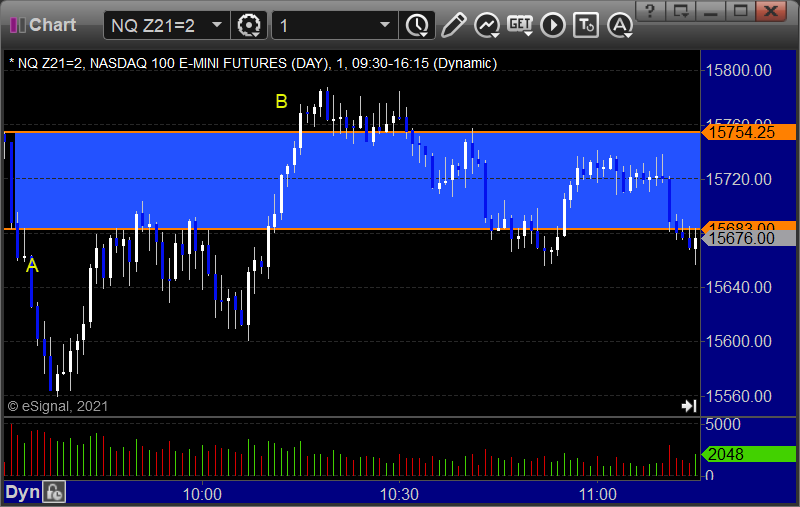The height and width of the screenshot is (507, 800).
Task: Open the text tool 'To' icon
Action: click(586, 25)
